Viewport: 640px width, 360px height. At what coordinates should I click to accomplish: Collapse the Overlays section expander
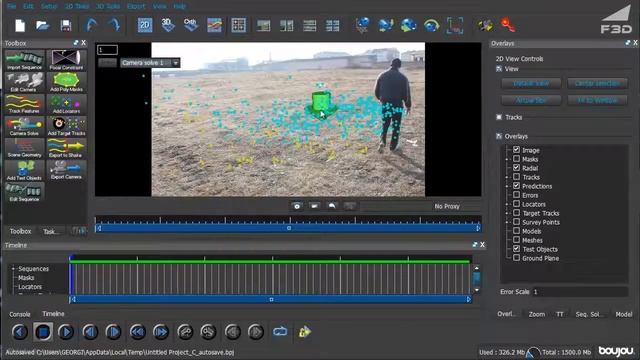click(499, 136)
